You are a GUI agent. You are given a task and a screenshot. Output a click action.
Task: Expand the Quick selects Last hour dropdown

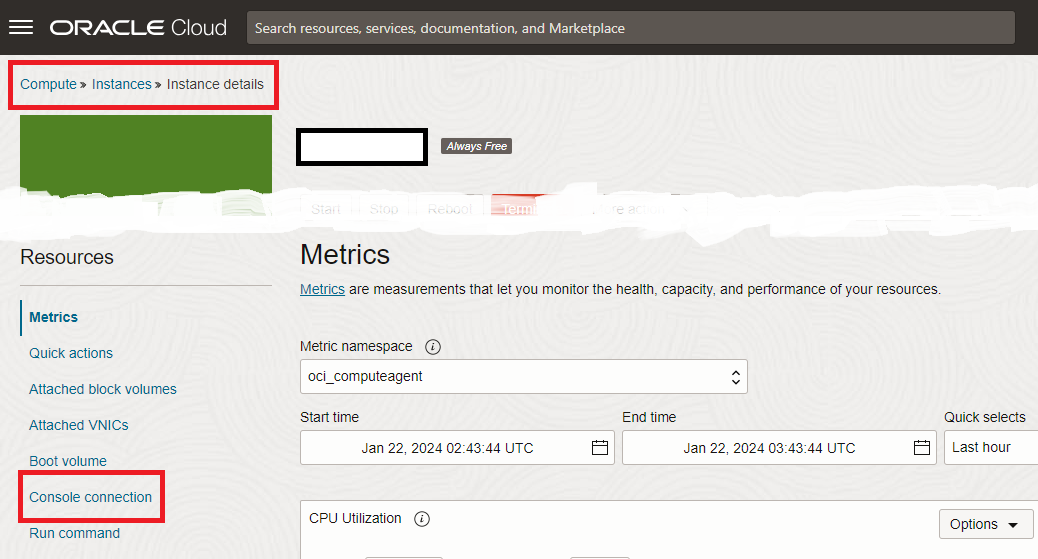(x=990, y=447)
